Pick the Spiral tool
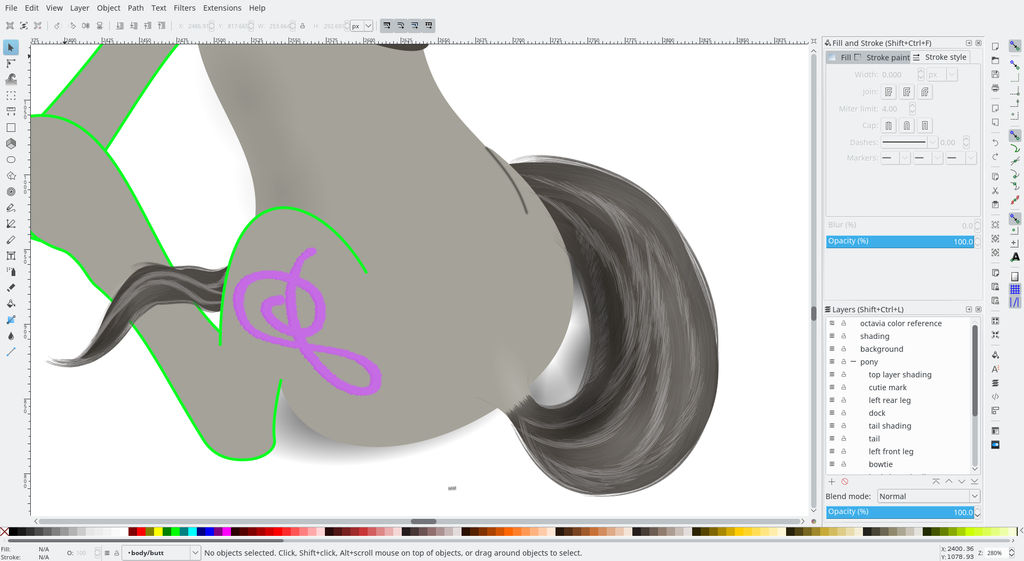 [10, 191]
